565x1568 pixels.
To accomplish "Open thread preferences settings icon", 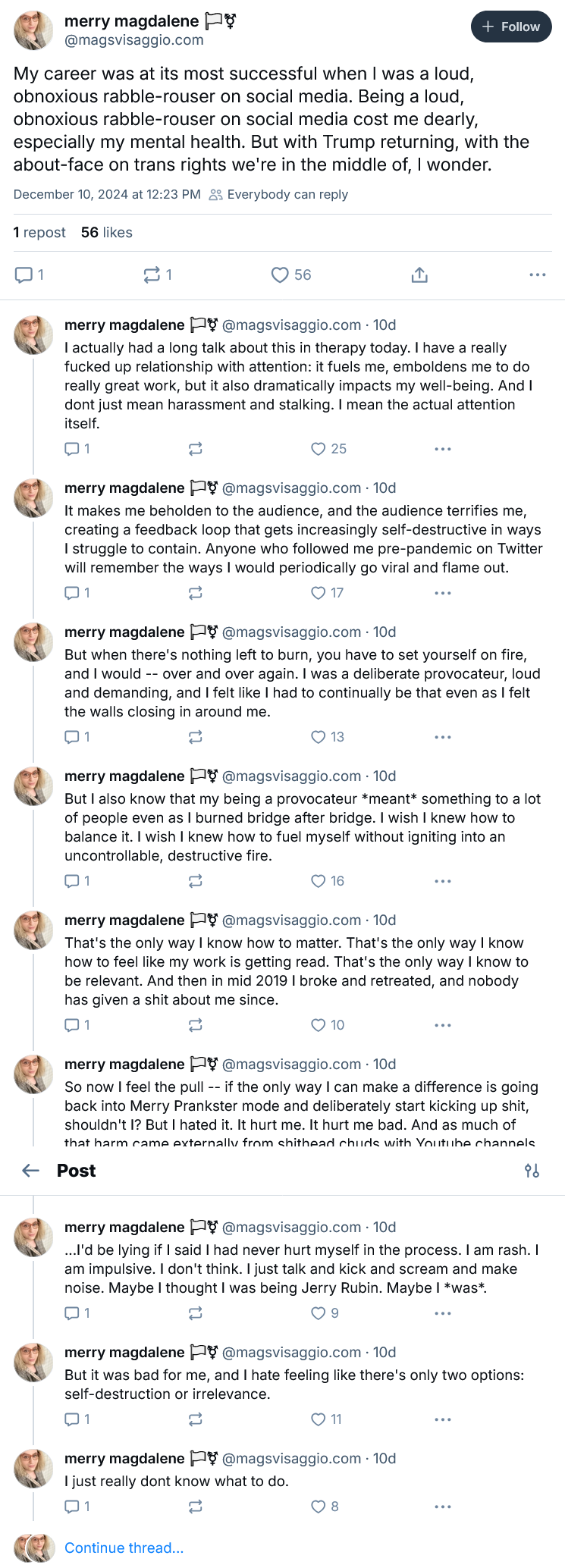I will click(532, 1171).
